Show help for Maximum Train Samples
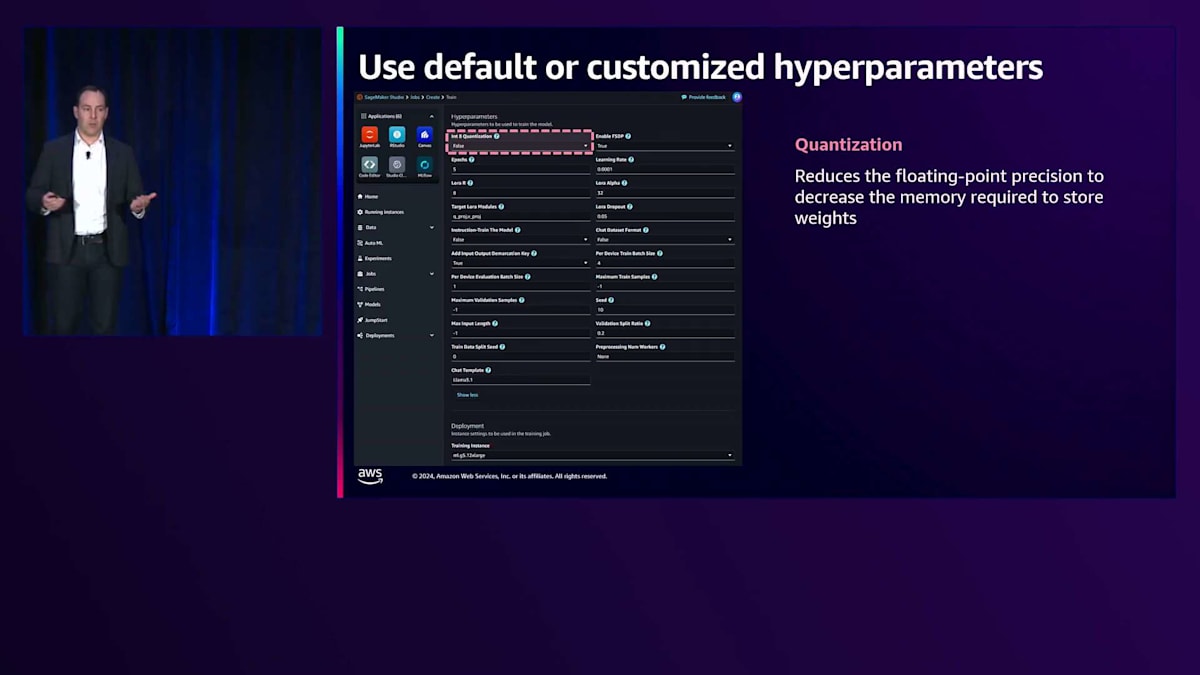This screenshot has height=675, width=1200. pos(654,277)
